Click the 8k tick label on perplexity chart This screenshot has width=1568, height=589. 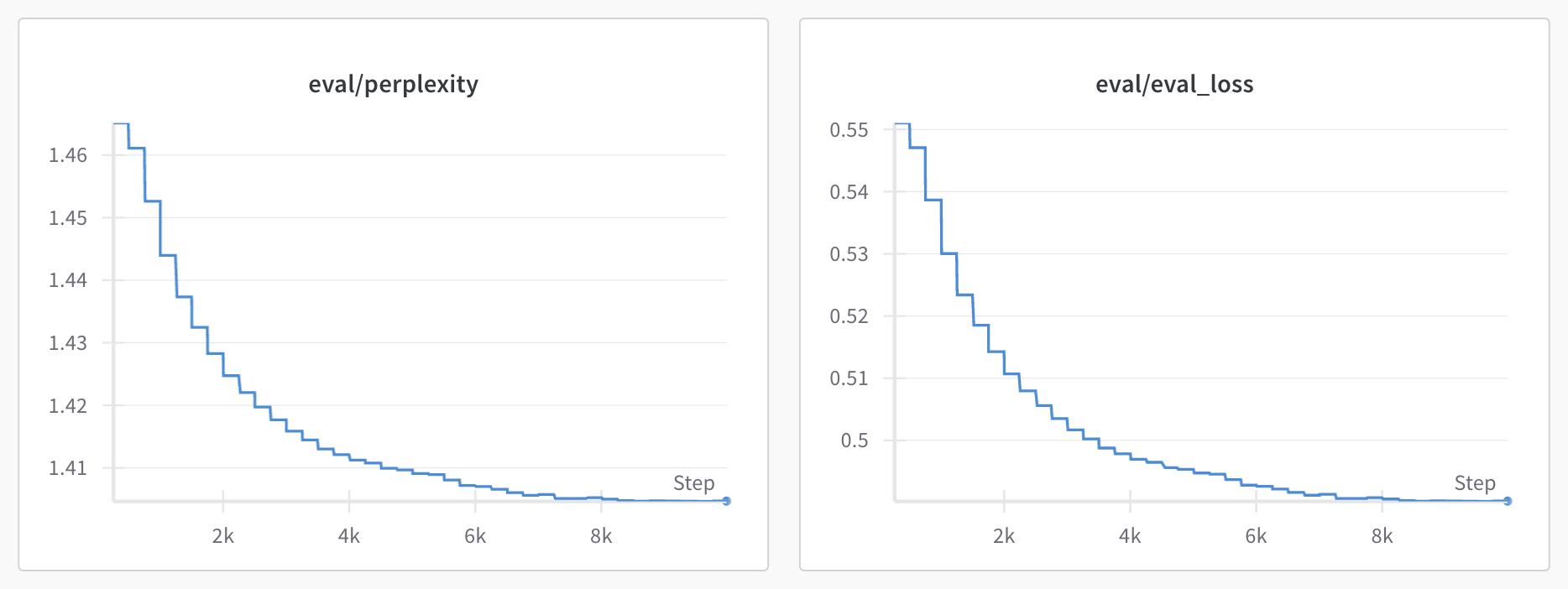click(601, 536)
